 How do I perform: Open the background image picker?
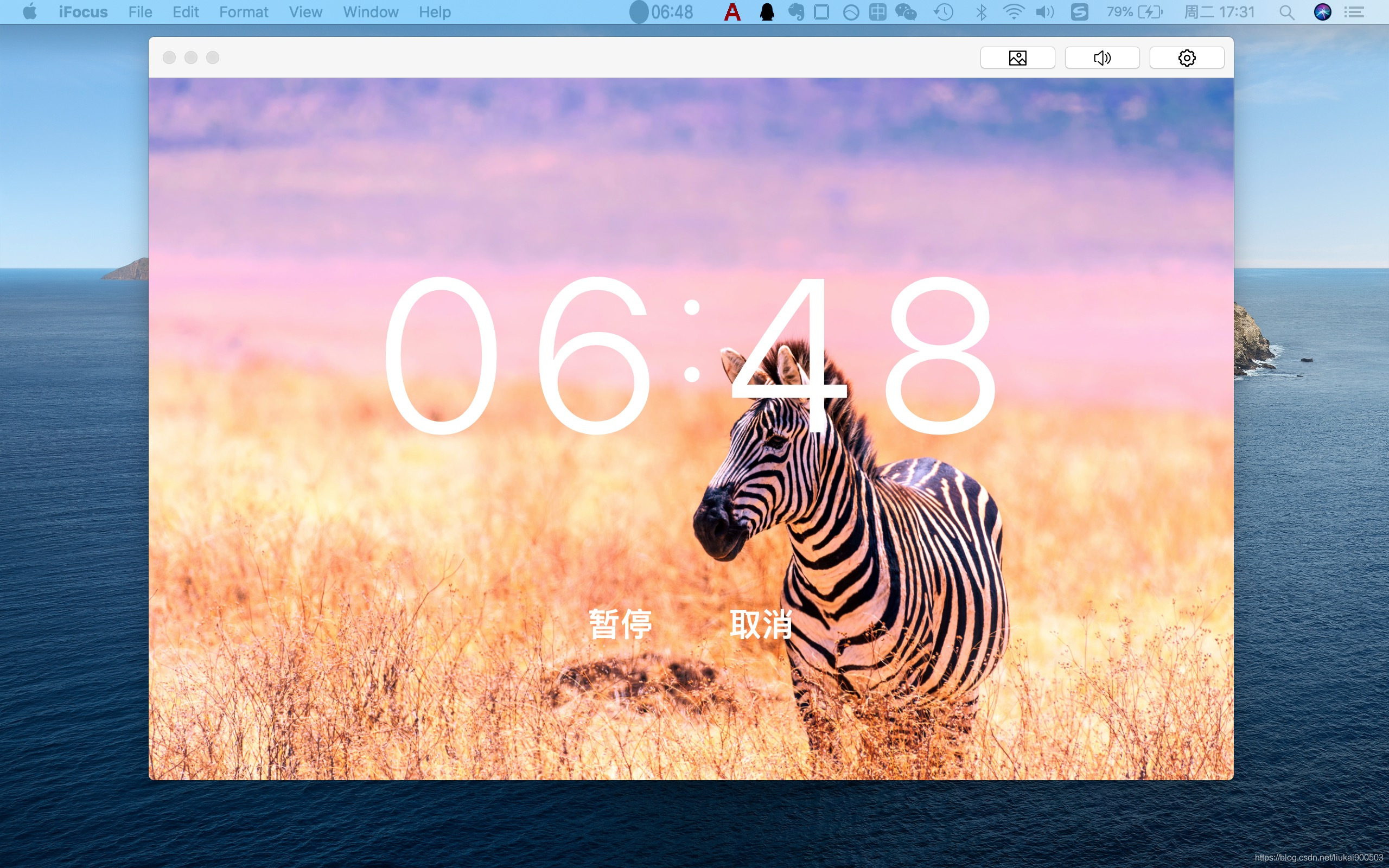coord(1017,58)
